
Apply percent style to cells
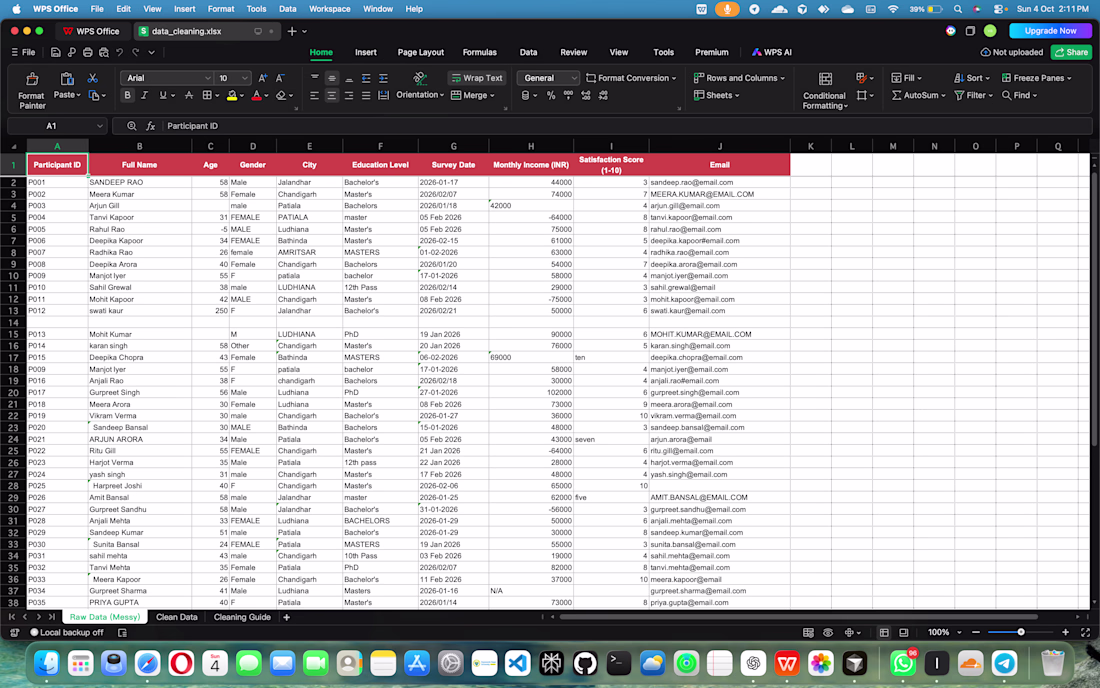point(551,95)
